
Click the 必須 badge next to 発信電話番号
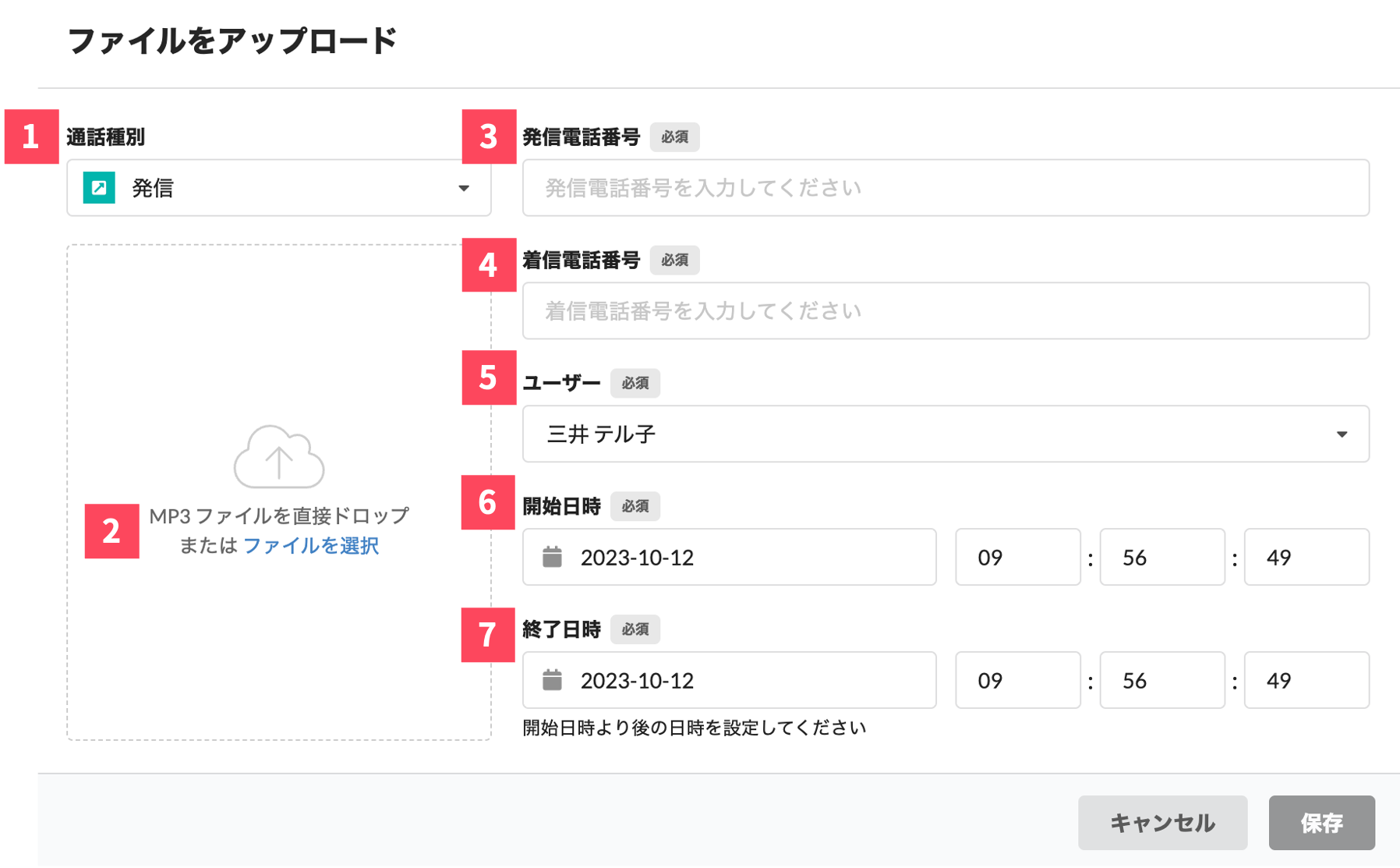pos(675,137)
